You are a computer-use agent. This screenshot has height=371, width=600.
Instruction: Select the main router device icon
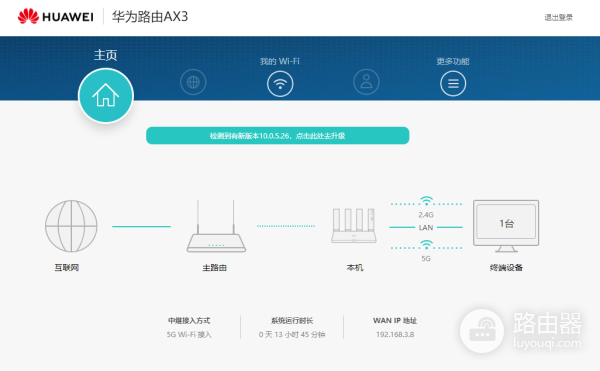pos(216,226)
